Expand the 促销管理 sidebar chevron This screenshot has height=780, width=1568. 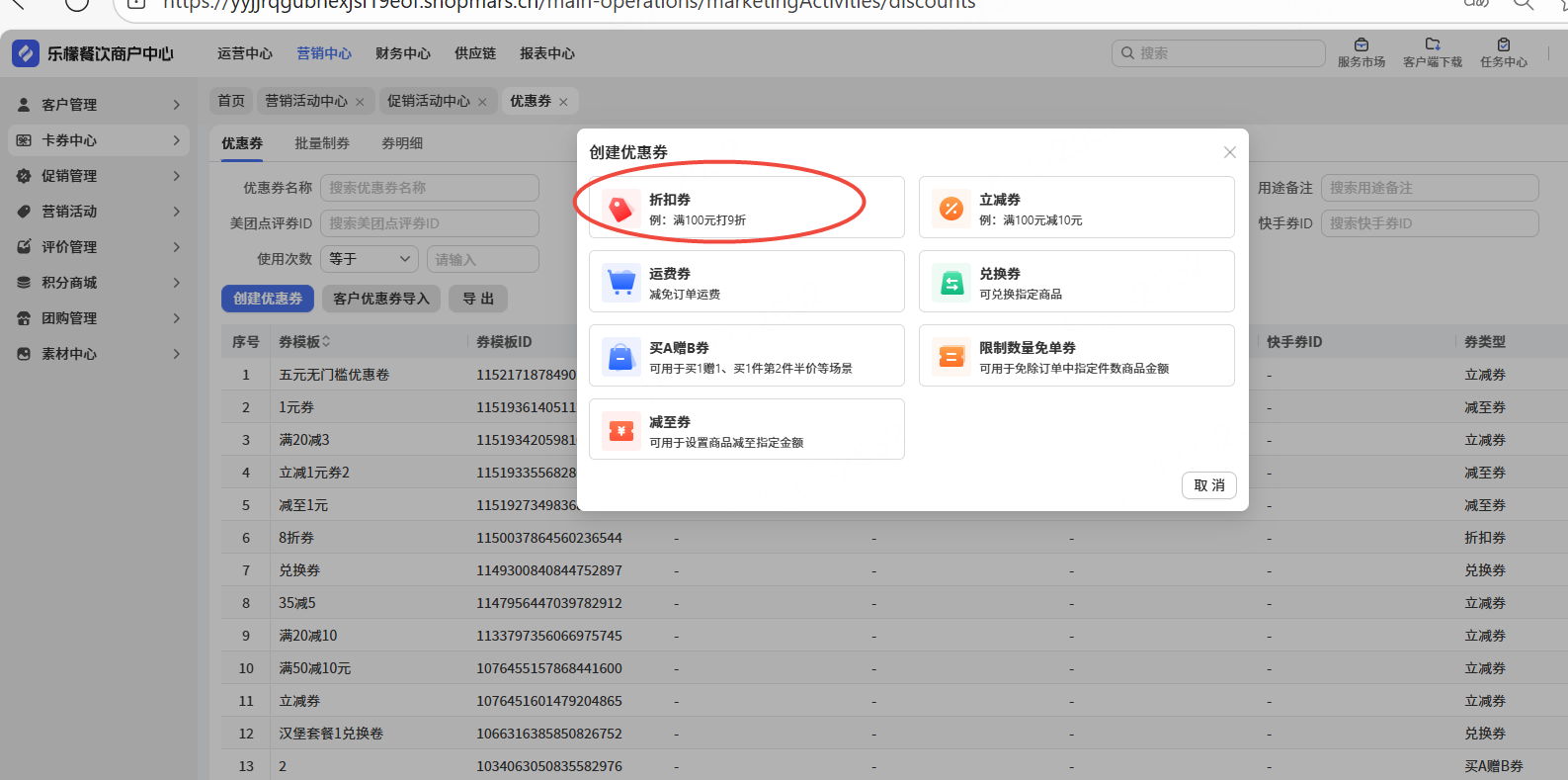coord(177,176)
